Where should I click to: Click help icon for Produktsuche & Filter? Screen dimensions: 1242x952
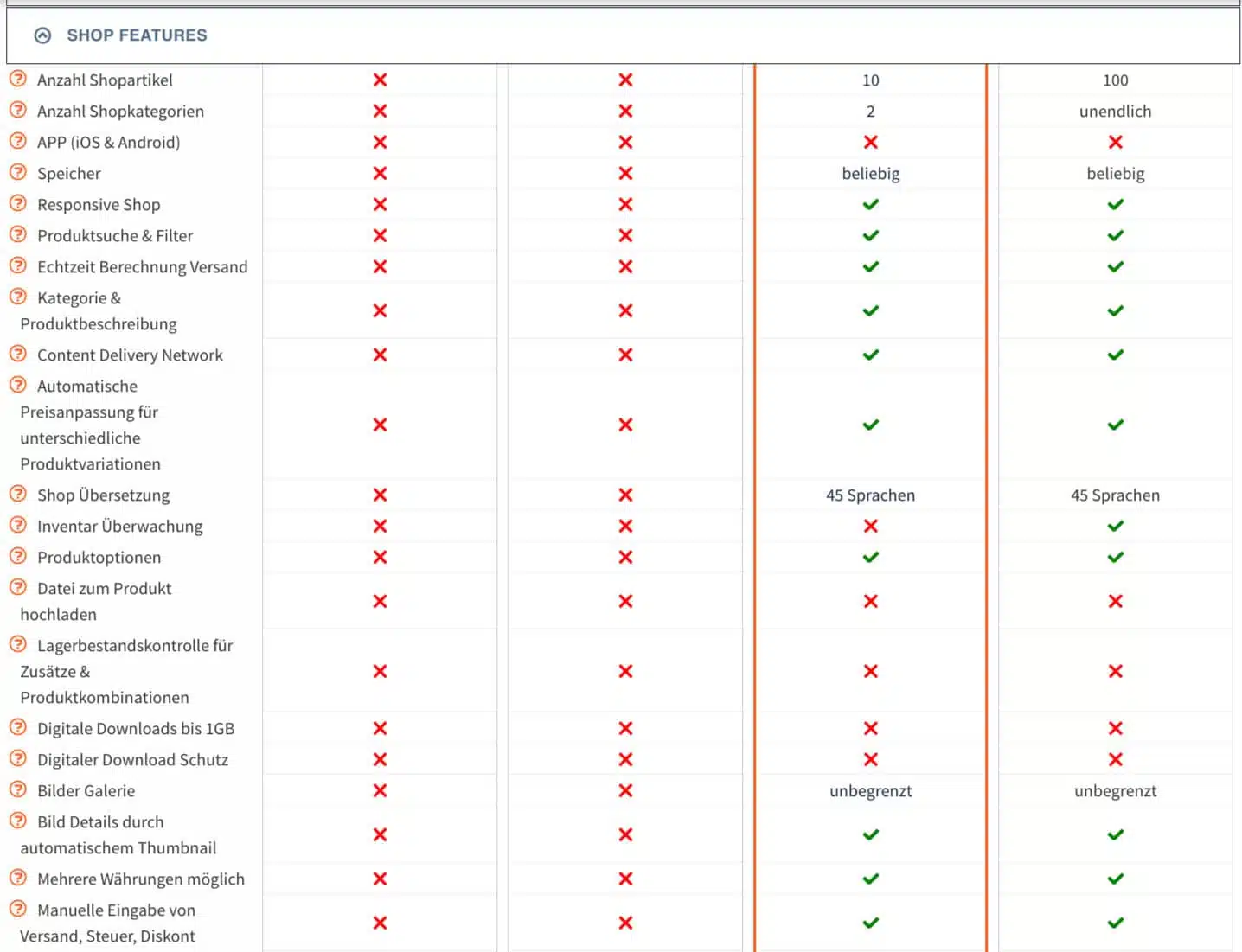[x=18, y=234]
